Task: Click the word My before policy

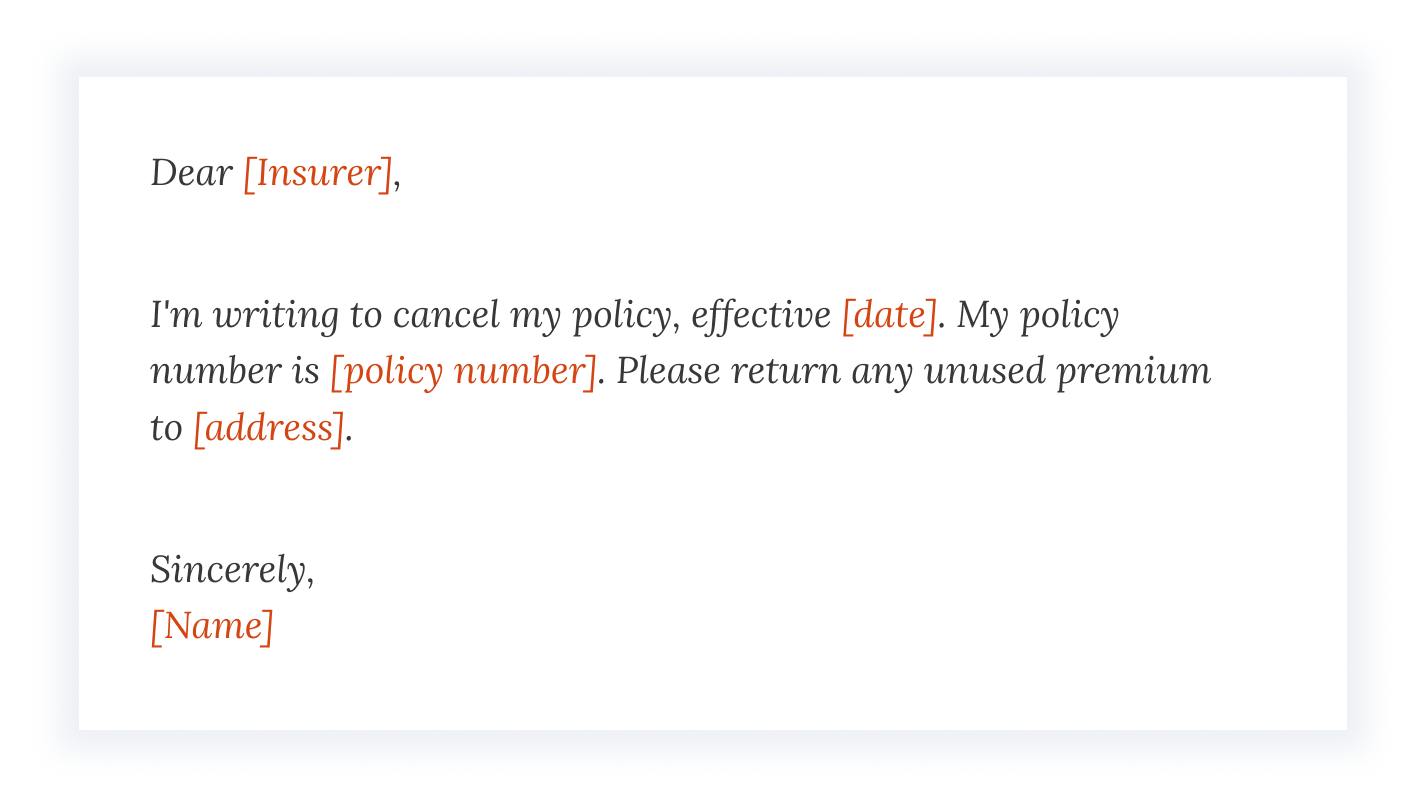Action: click(982, 316)
